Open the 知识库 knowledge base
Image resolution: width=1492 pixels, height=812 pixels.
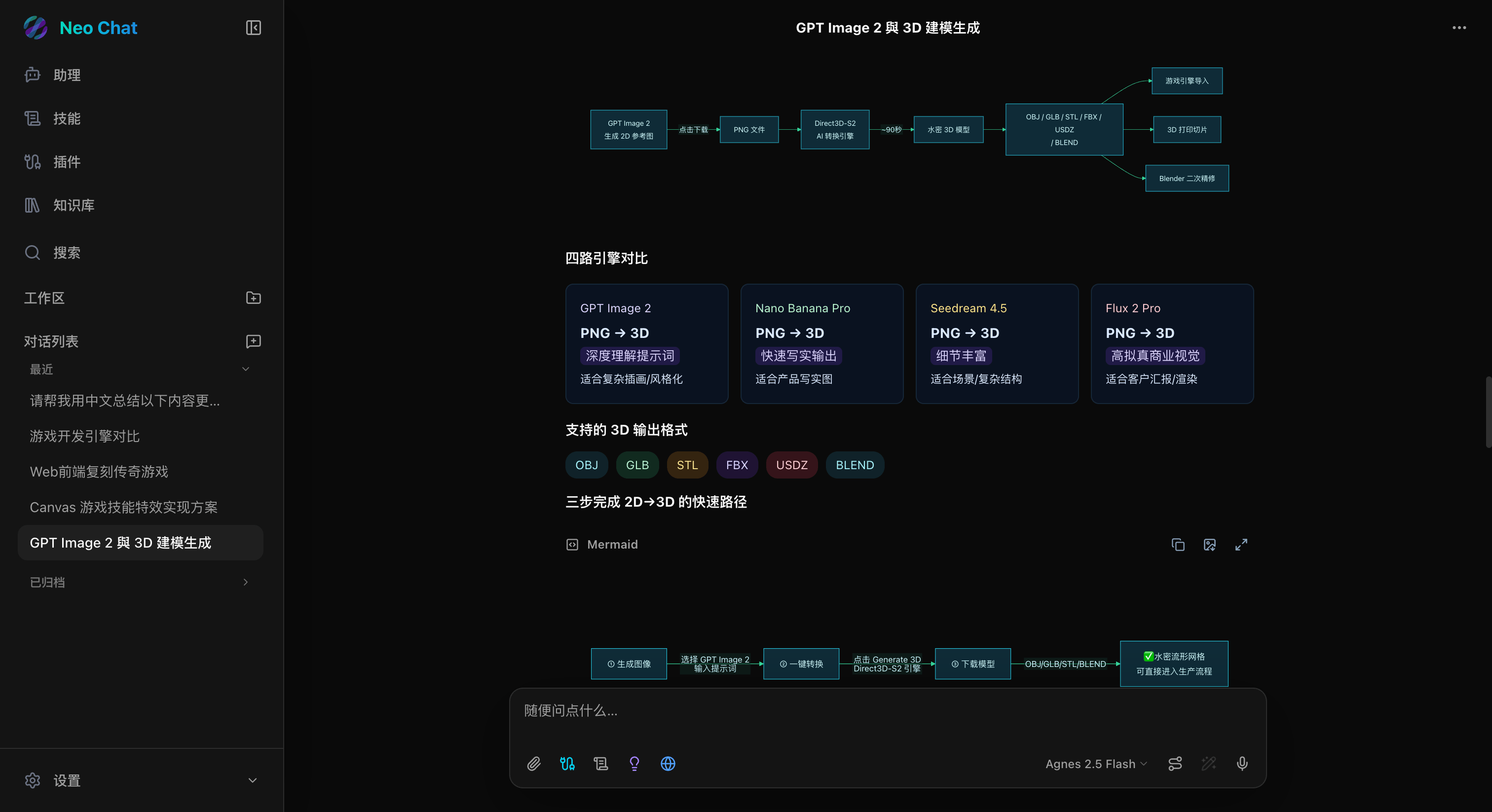[x=141, y=205]
